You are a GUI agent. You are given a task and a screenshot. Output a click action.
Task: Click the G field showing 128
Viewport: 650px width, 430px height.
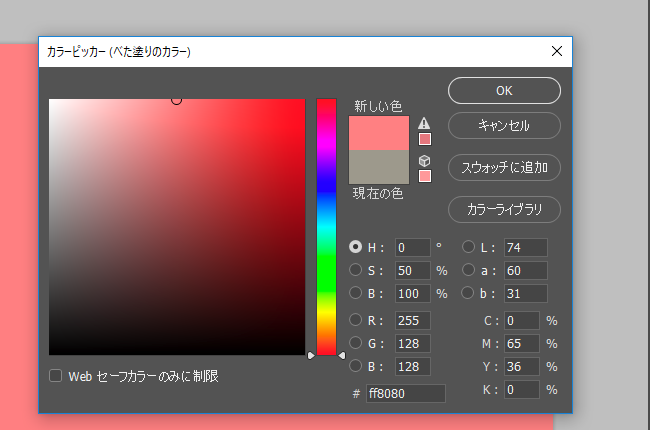click(x=412, y=344)
